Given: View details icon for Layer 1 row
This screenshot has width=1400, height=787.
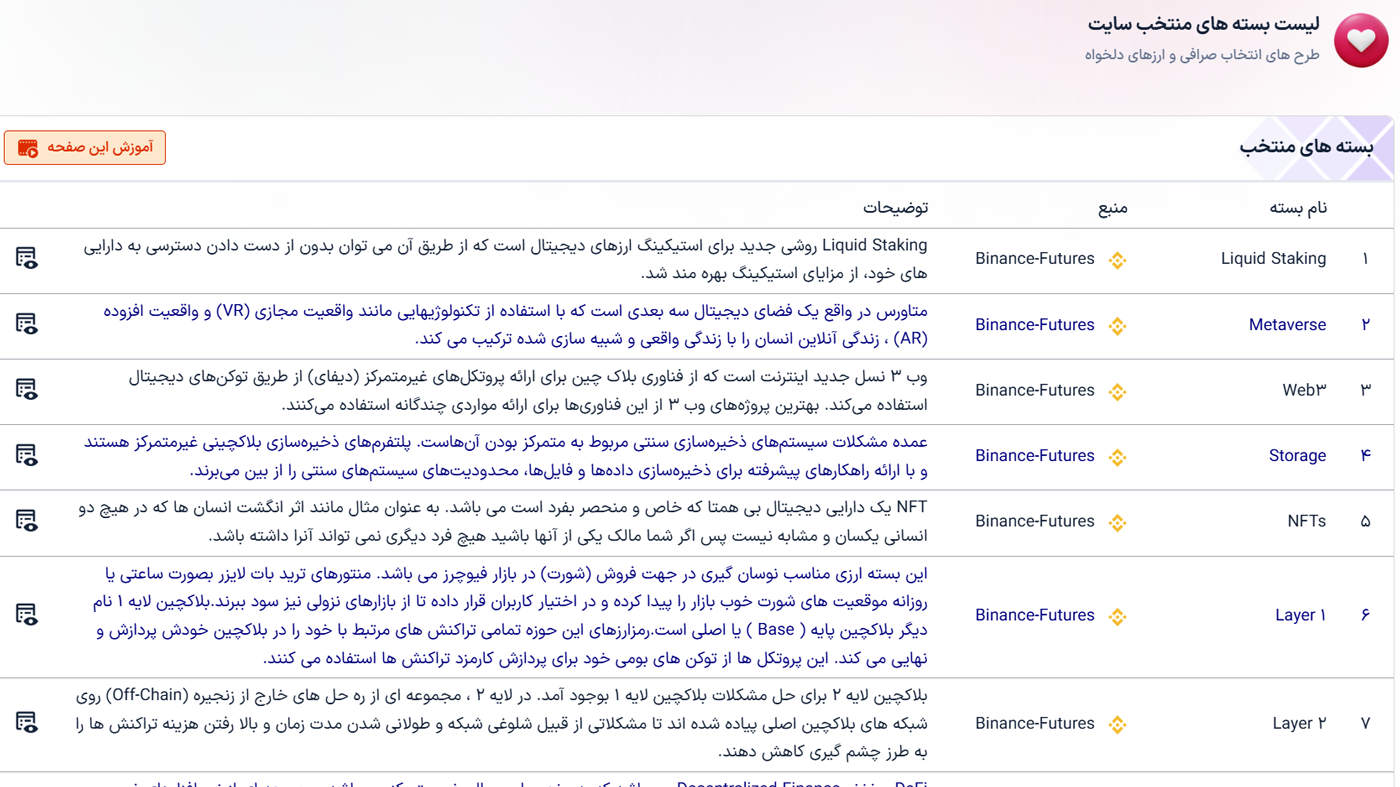Looking at the screenshot, I should coord(27,615).
